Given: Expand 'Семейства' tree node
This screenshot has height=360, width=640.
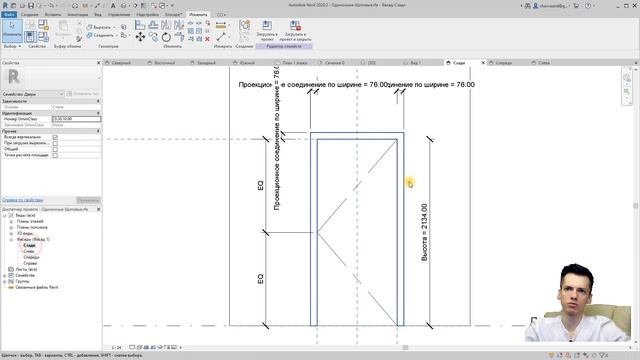Looking at the screenshot, I should 4,276.
